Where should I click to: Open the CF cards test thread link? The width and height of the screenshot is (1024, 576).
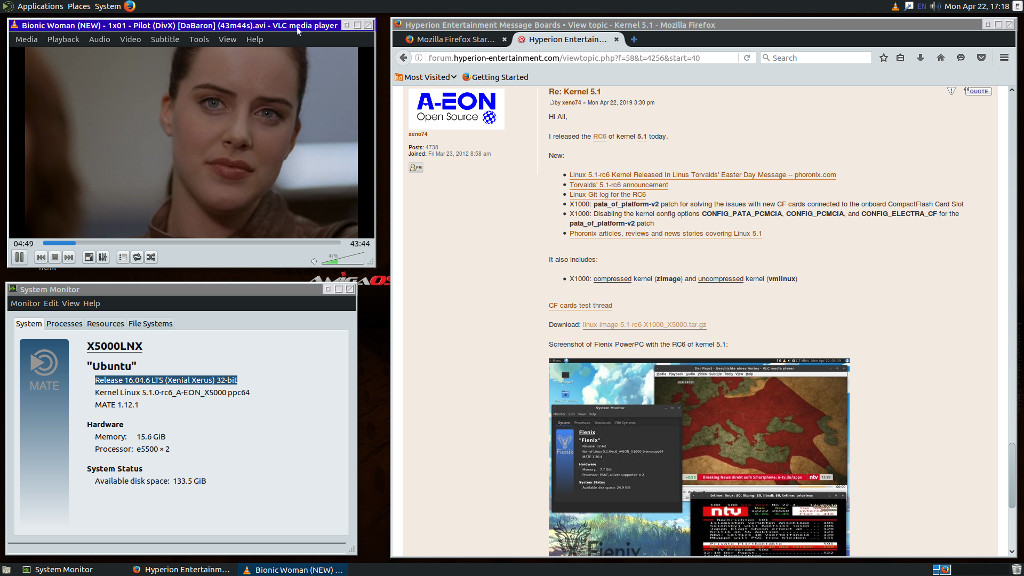[580, 305]
